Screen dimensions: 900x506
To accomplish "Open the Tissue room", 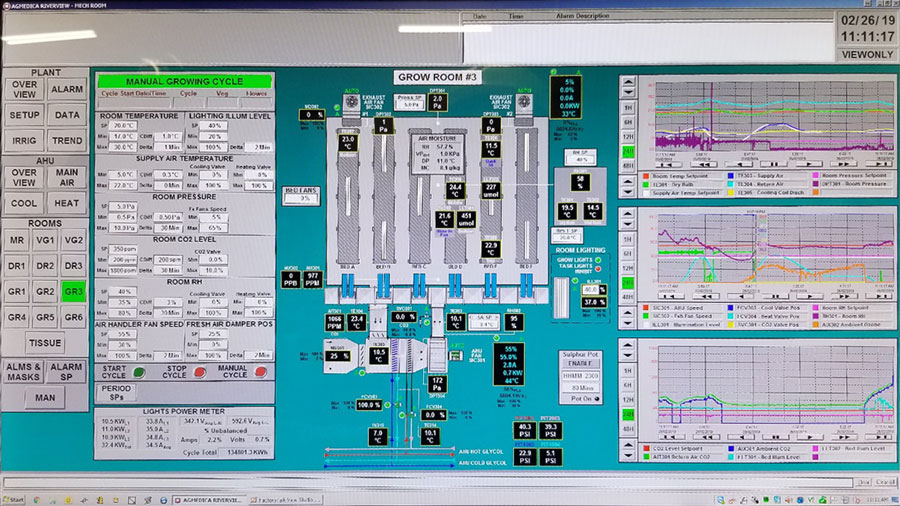I will 45,343.
